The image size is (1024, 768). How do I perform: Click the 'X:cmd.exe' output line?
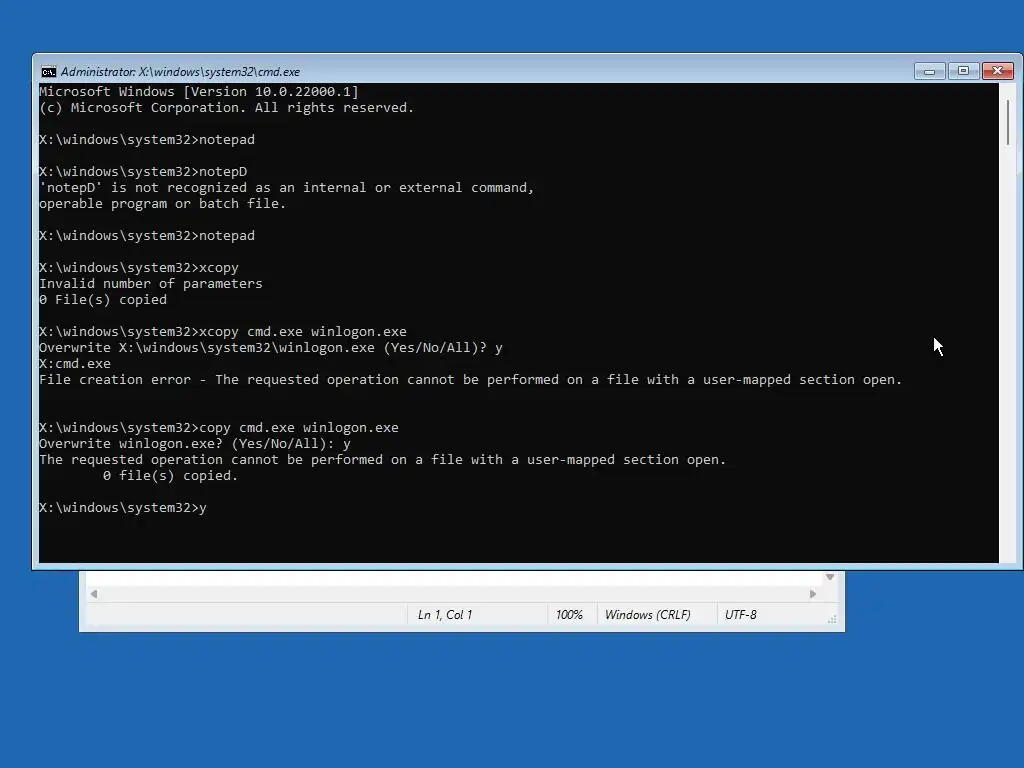[75, 364]
